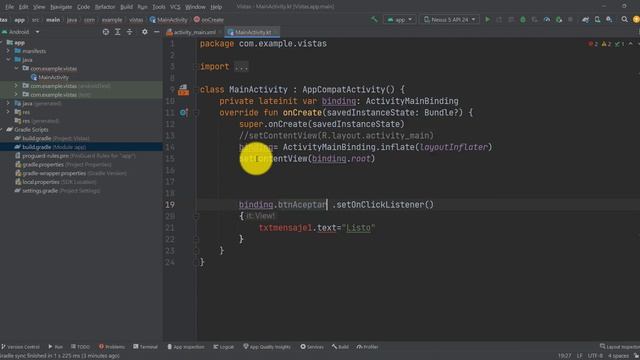Image resolution: width=640 pixels, height=360 pixels.
Task: Hide the project panel with the minus icon
Action: tap(157, 32)
